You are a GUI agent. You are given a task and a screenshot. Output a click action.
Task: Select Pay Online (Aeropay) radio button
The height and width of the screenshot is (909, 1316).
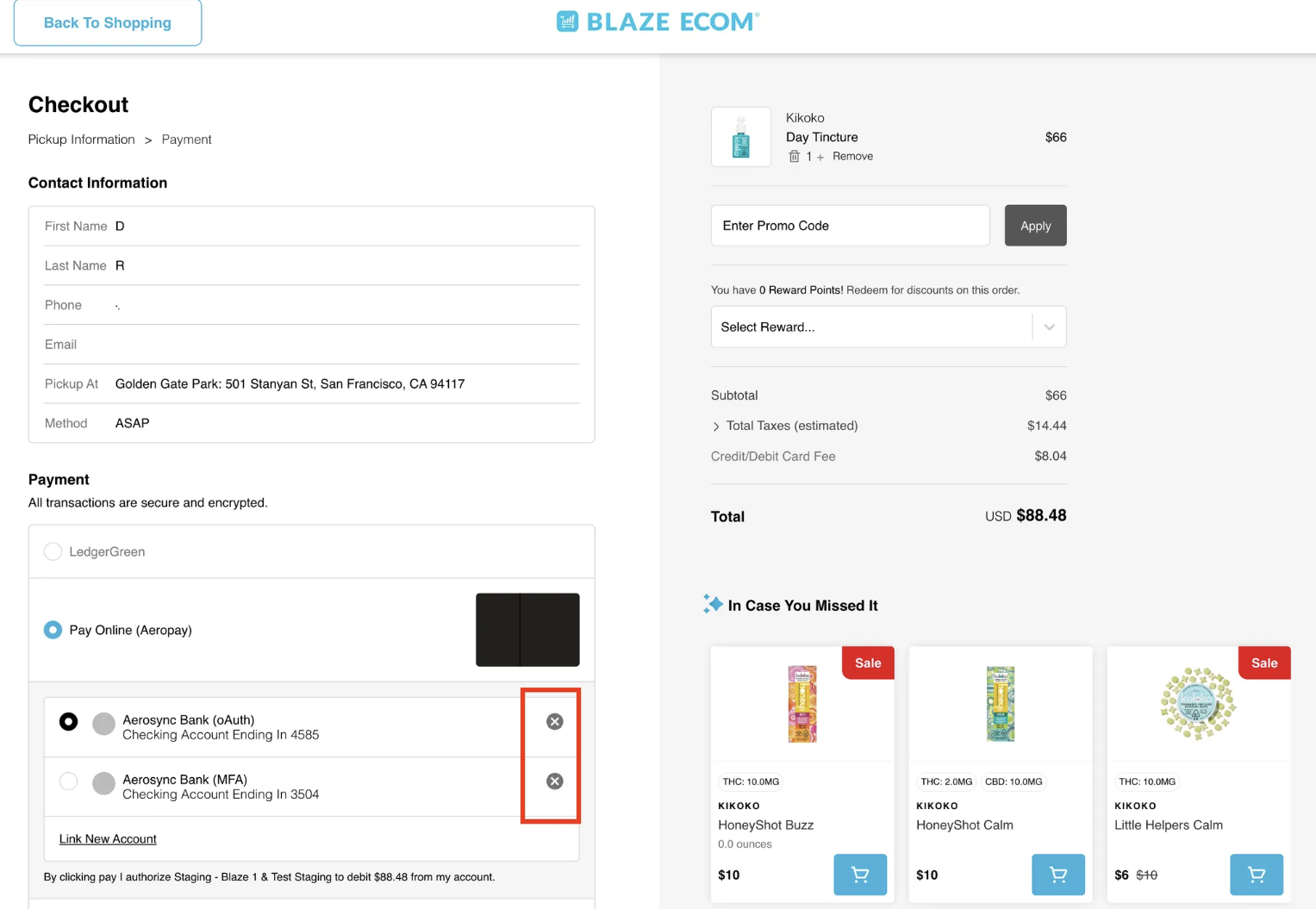(x=53, y=630)
